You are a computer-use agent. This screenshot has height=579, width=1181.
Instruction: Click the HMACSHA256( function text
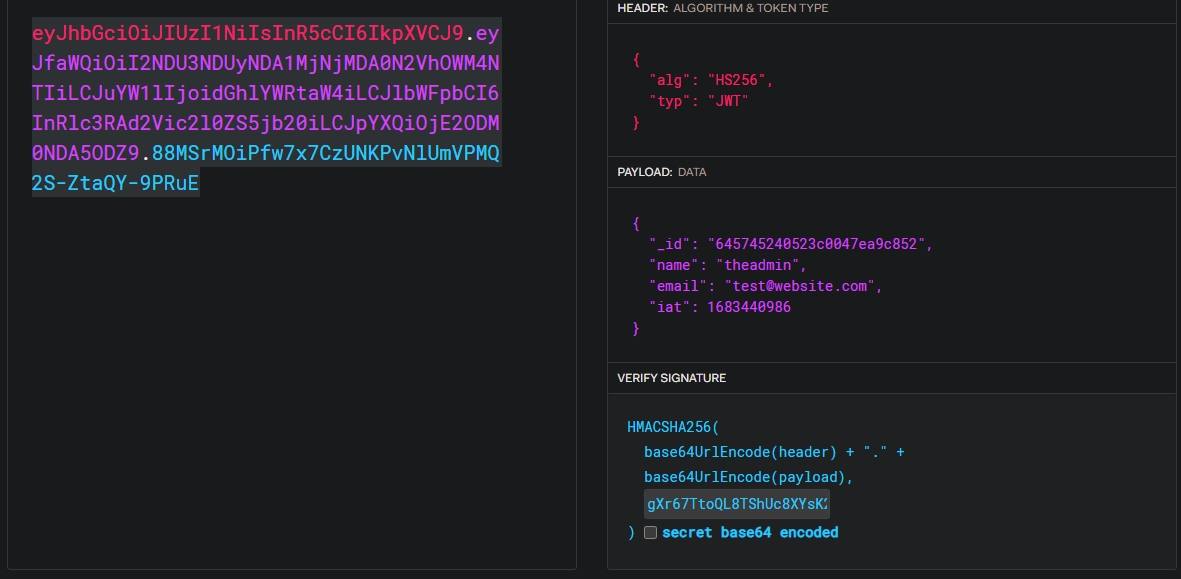666,427
